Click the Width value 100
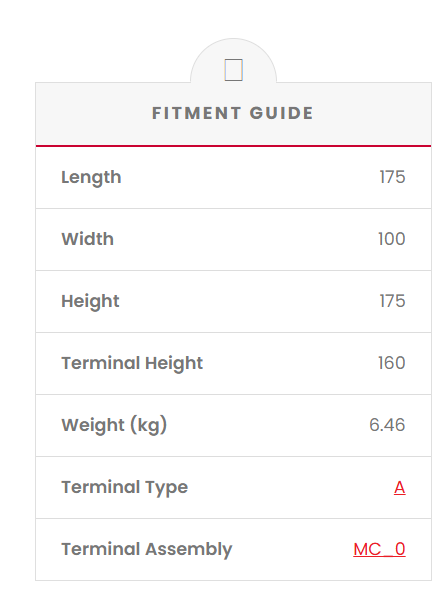 (392, 239)
